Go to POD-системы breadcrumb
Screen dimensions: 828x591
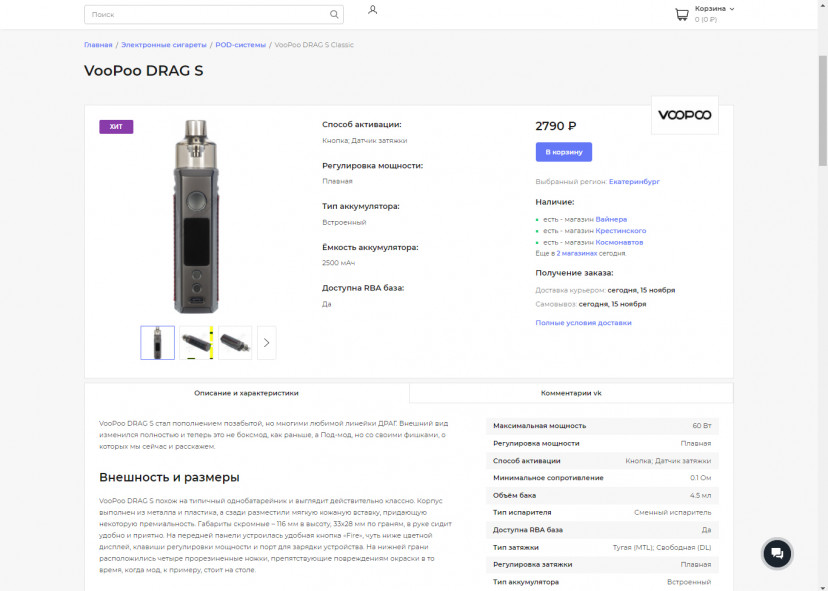pyautogui.click(x=240, y=45)
